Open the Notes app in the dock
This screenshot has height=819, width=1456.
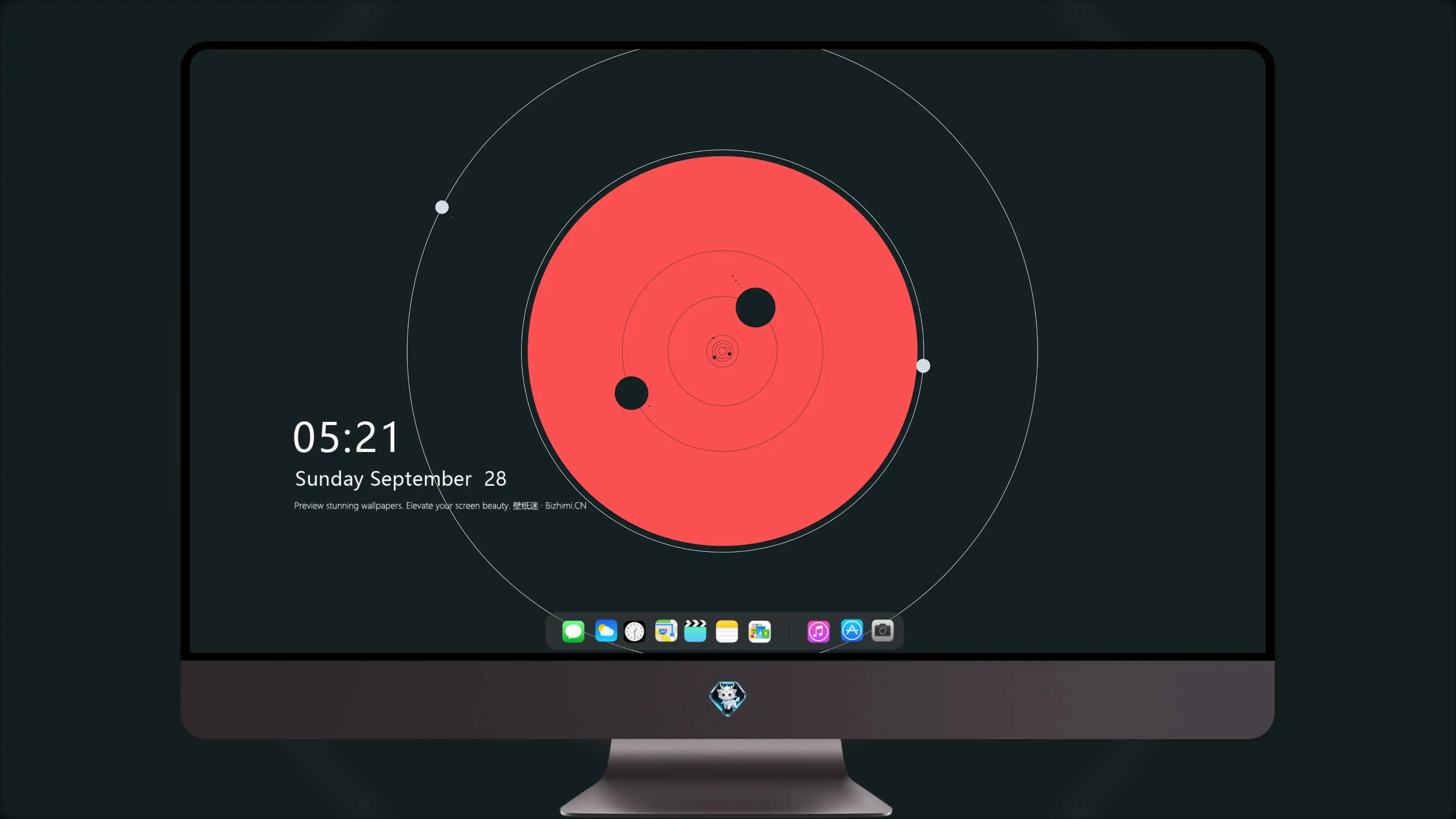(727, 631)
